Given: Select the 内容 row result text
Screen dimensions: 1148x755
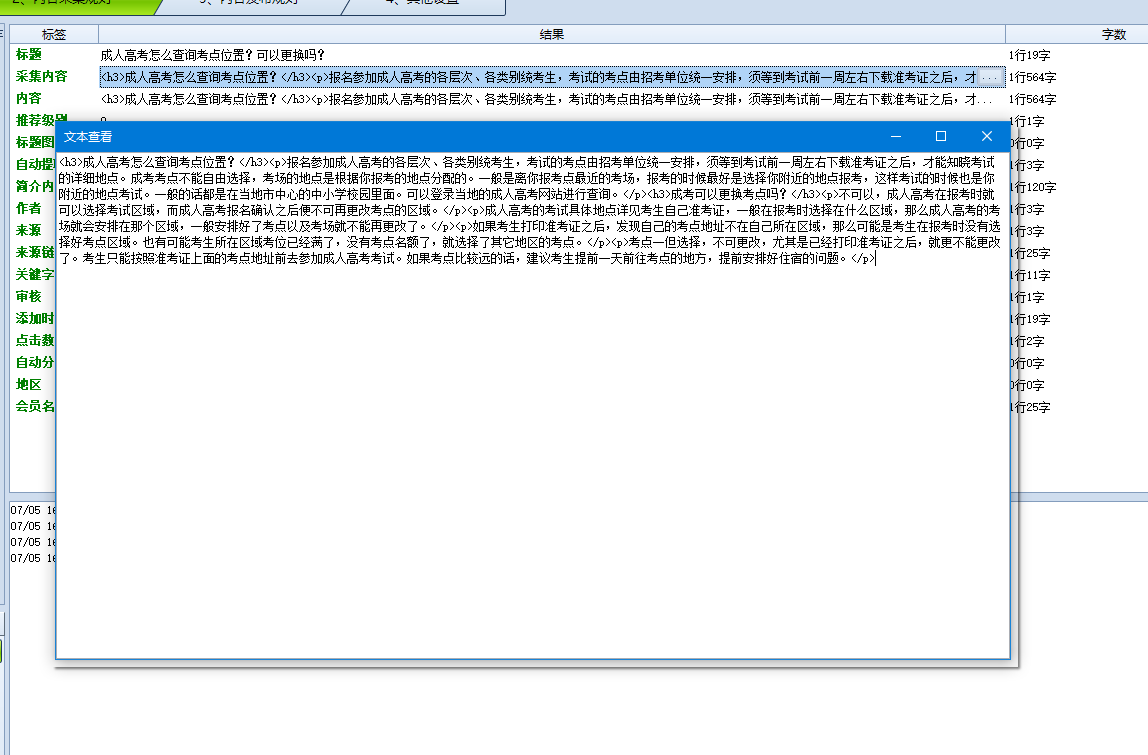Looking at the screenshot, I should click(540, 99).
